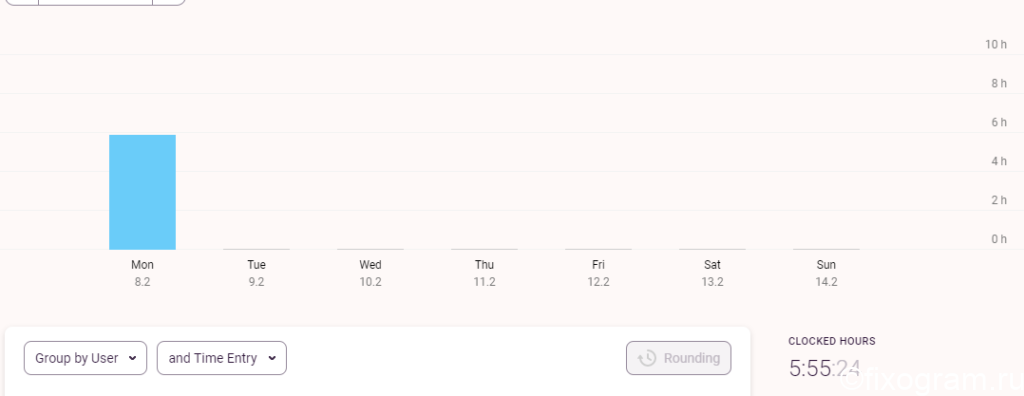Select the Tue 9.2 day label
The height and width of the screenshot is (396, 1024).
click(x=256, y=273)
